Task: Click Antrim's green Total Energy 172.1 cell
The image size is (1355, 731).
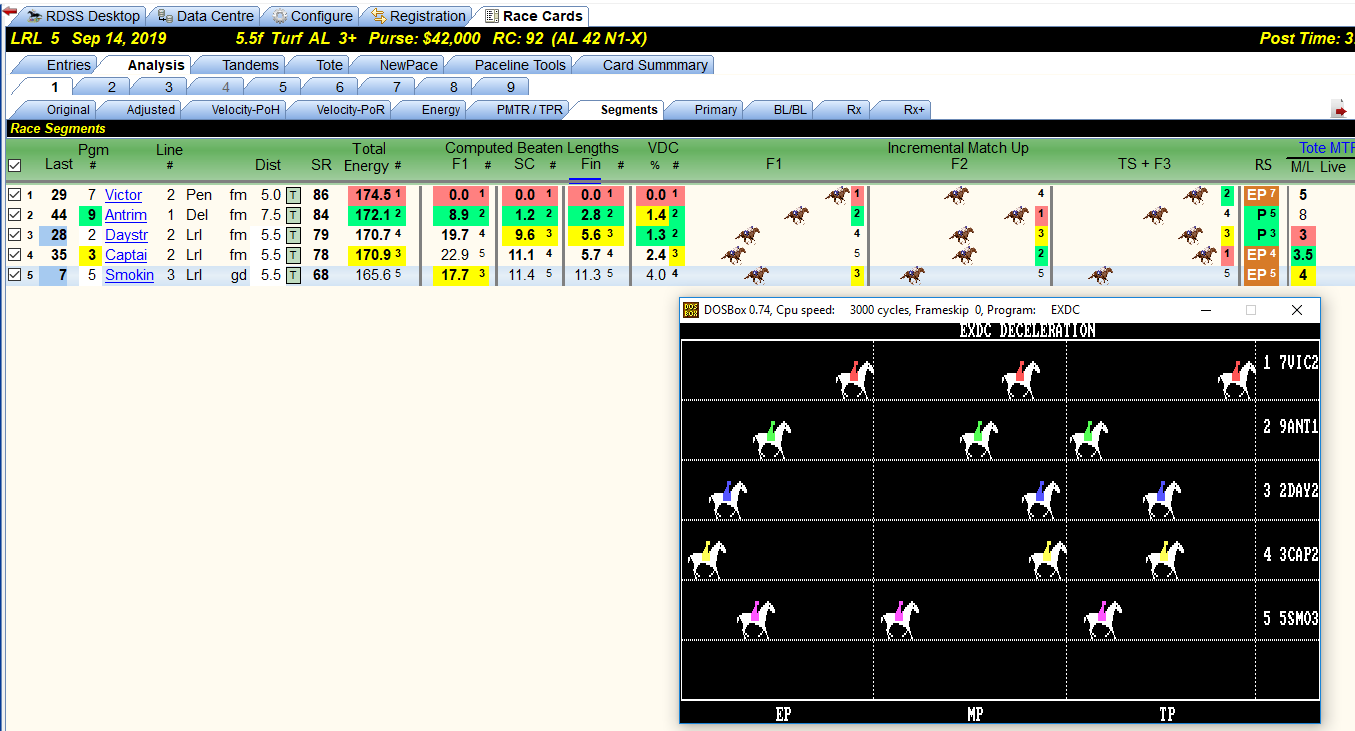Action: point(377,215)
